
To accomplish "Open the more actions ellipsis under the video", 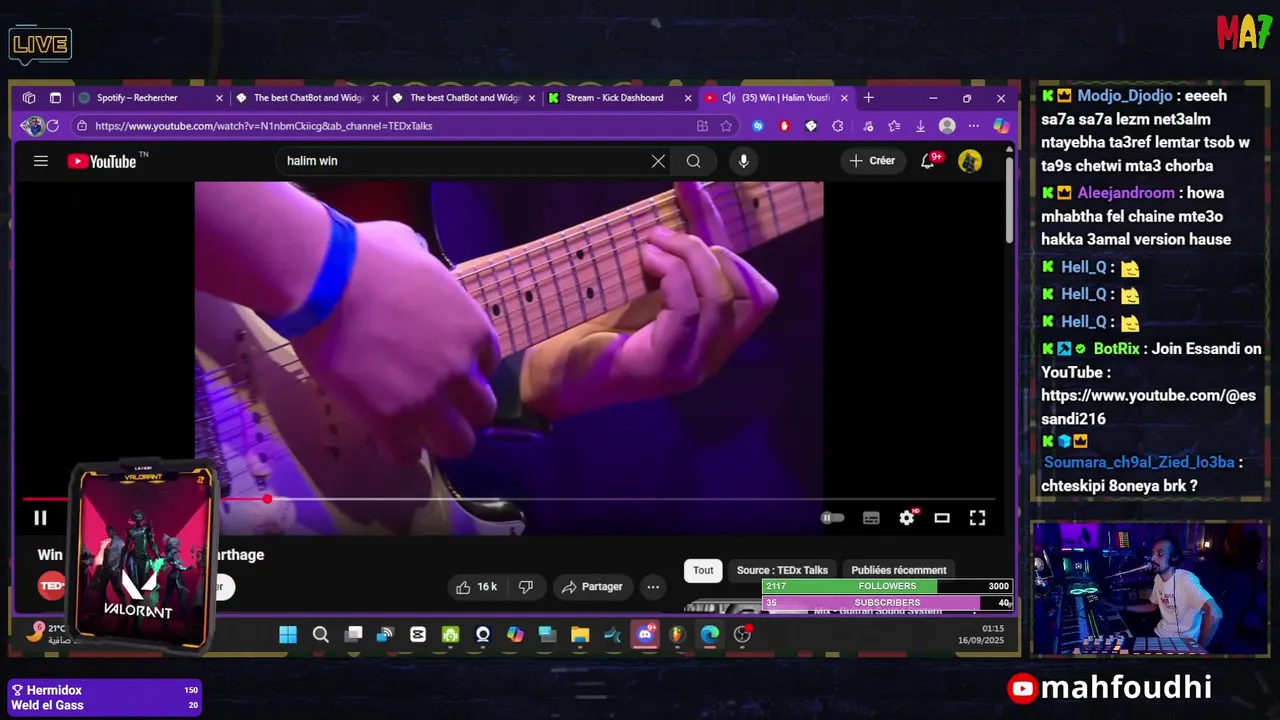I will pos(653,587).
